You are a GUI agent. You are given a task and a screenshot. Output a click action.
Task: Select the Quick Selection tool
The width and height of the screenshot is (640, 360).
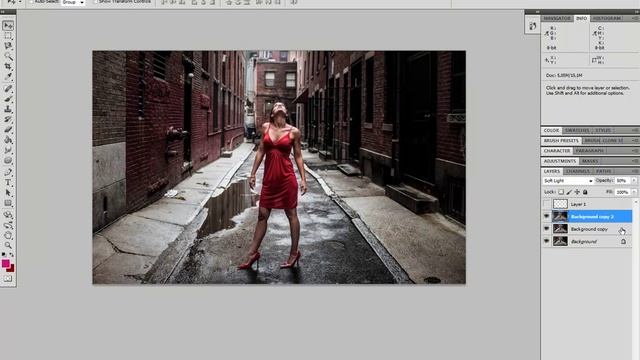[x=8, y=56]
